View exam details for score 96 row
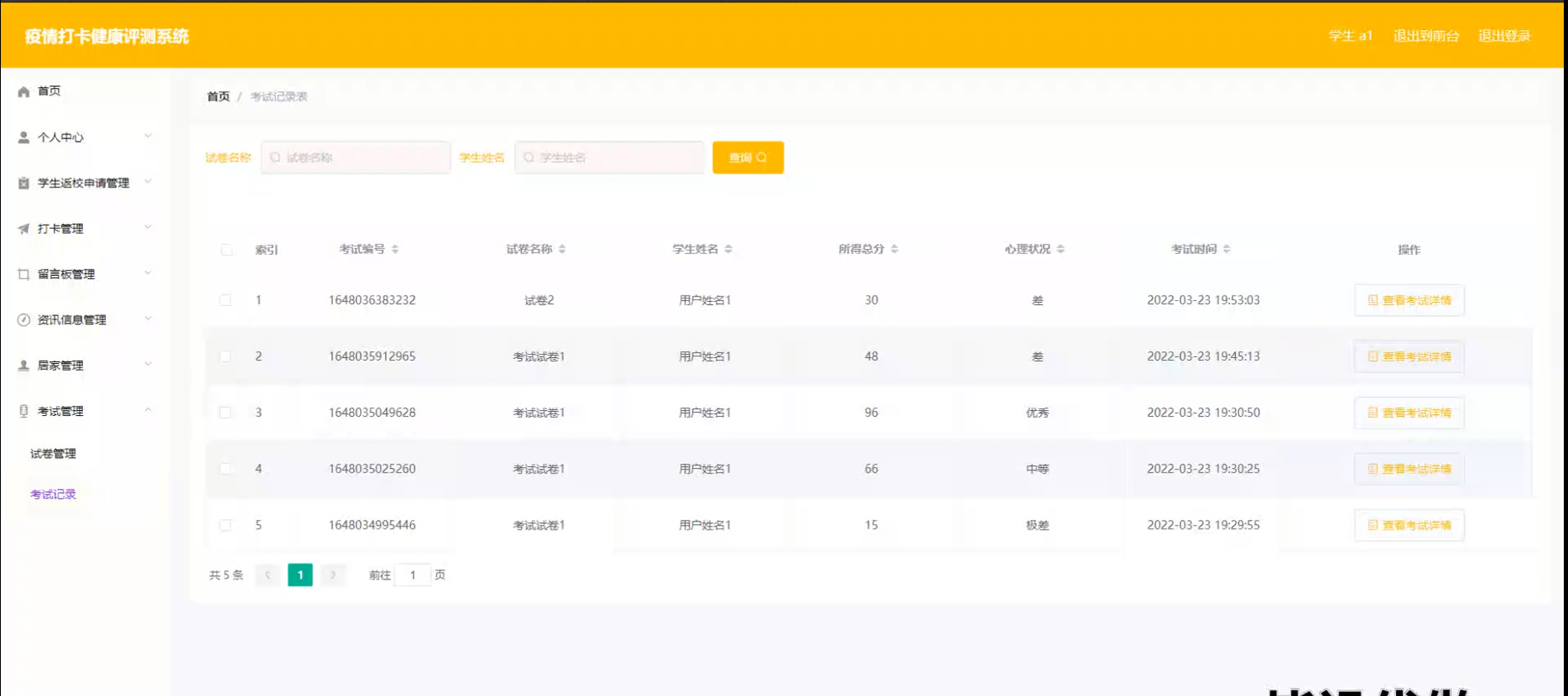1568x696 pixels. click(x=1409, y=413)
